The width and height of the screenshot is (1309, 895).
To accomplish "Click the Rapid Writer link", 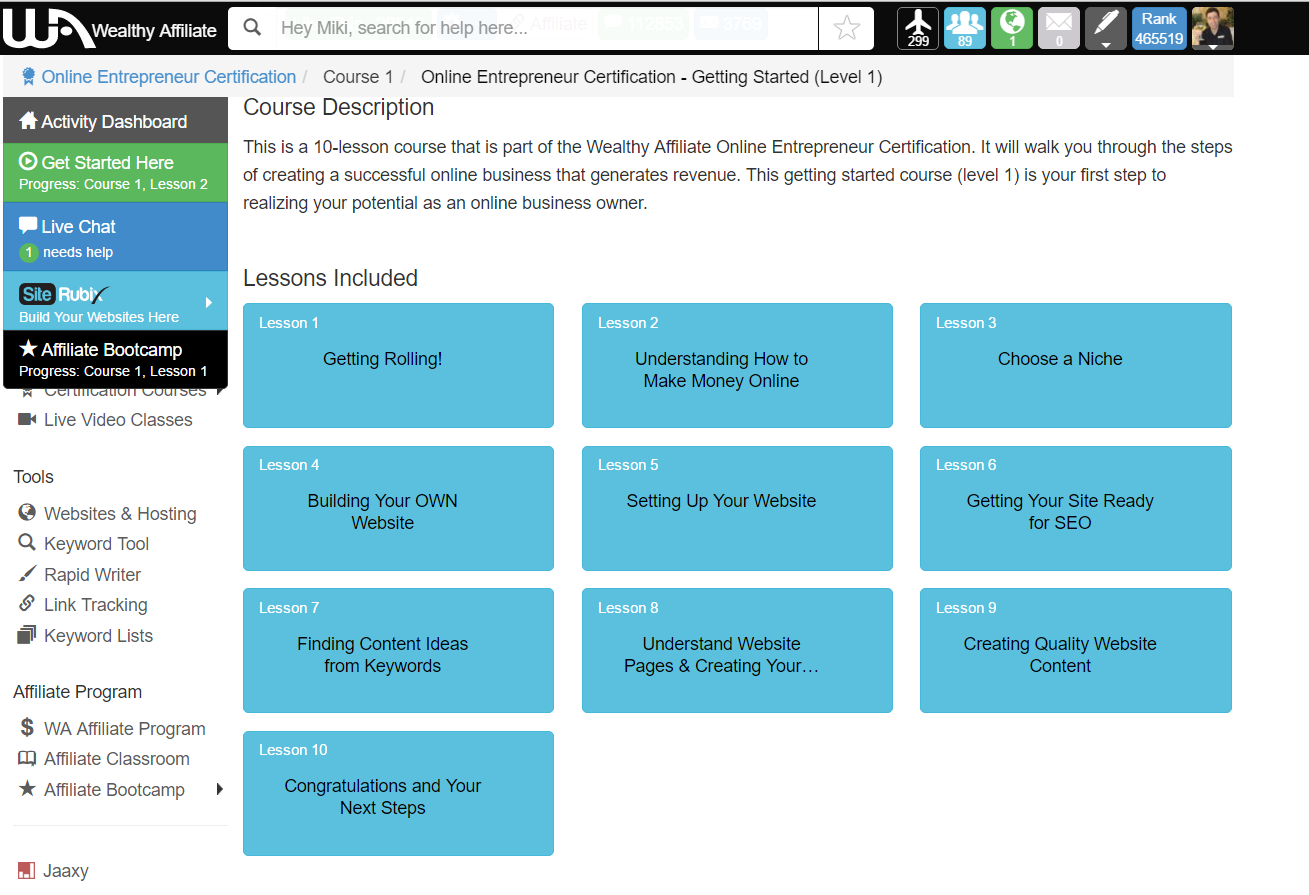I will point(92,574).
